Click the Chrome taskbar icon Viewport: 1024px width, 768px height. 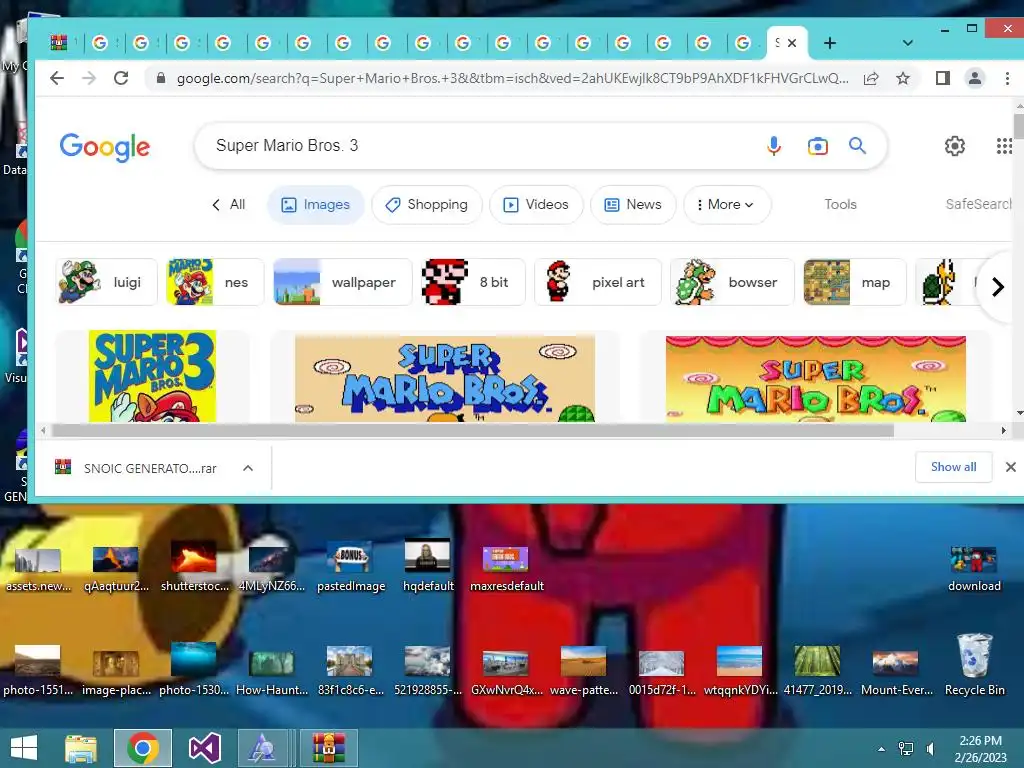pos(143,748)
